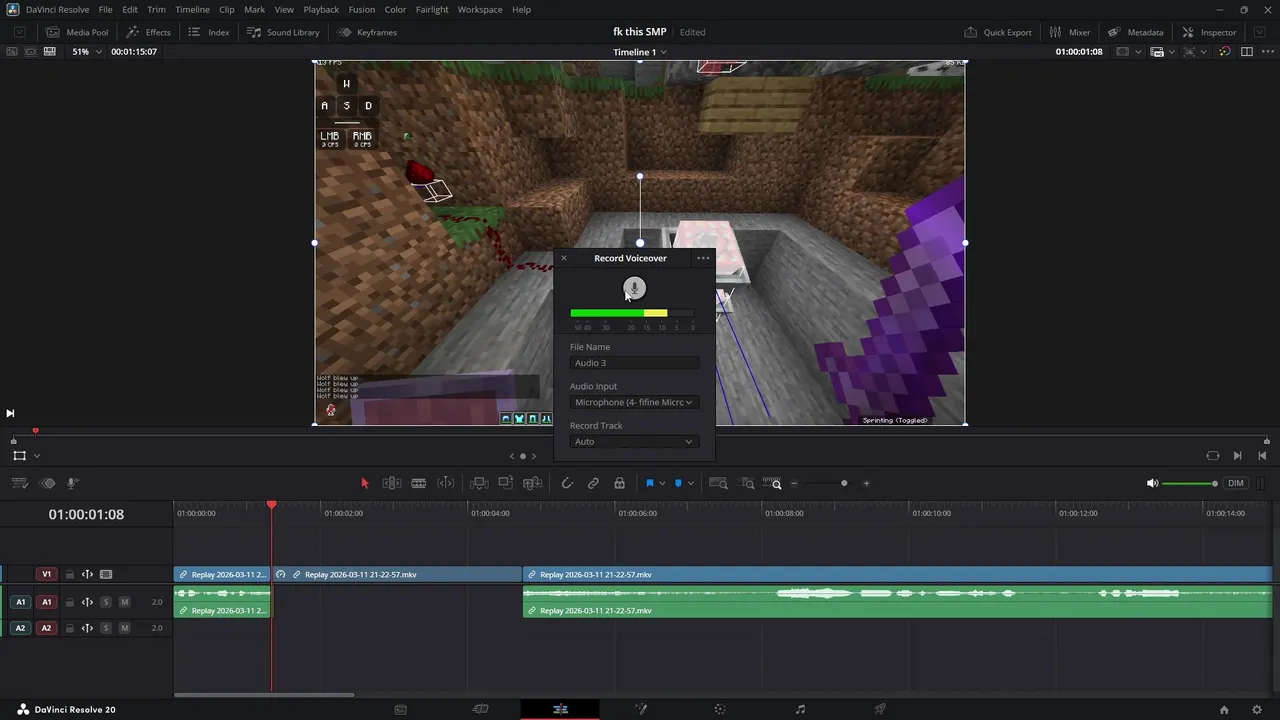The width and height of the screenshot is (1280, 720).
Task: Click the timeline zoom out minus button
Action: (x=794, y=484)
